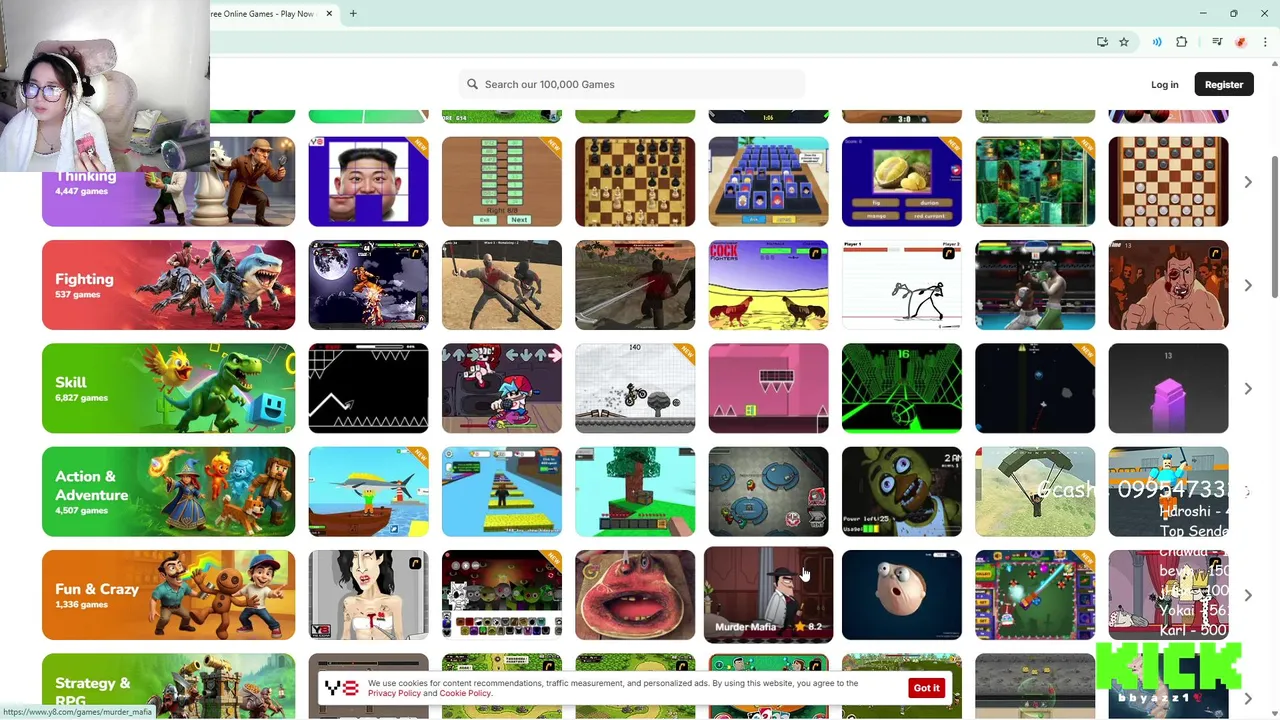Open the parachute drop game thumbnail
This screenshot has height=720, width=1280.
(1035, 491)
